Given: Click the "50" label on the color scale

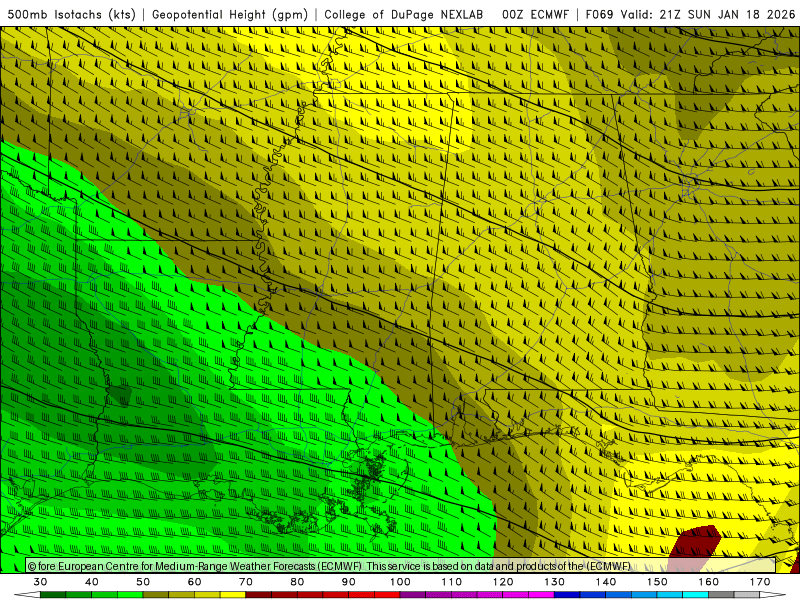Looking at the screenshot, I should [143, 582].
